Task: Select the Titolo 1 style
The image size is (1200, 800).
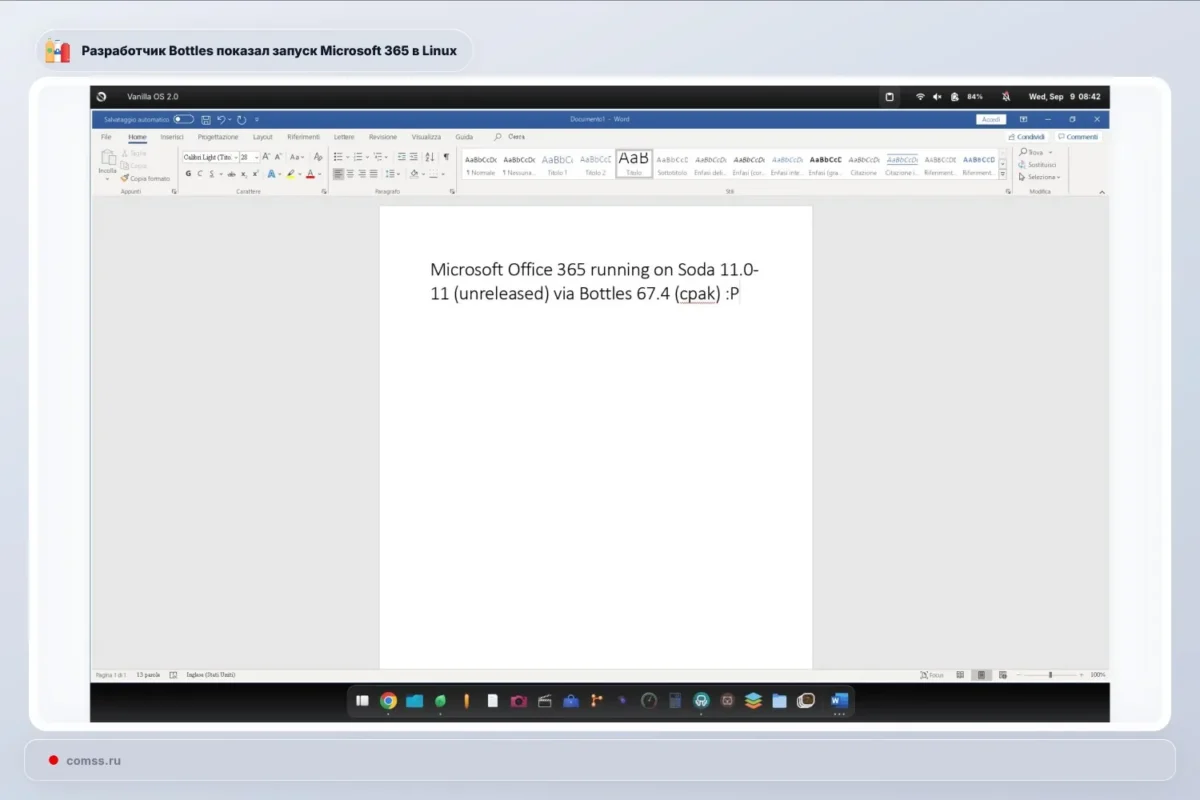Action: 557,164
